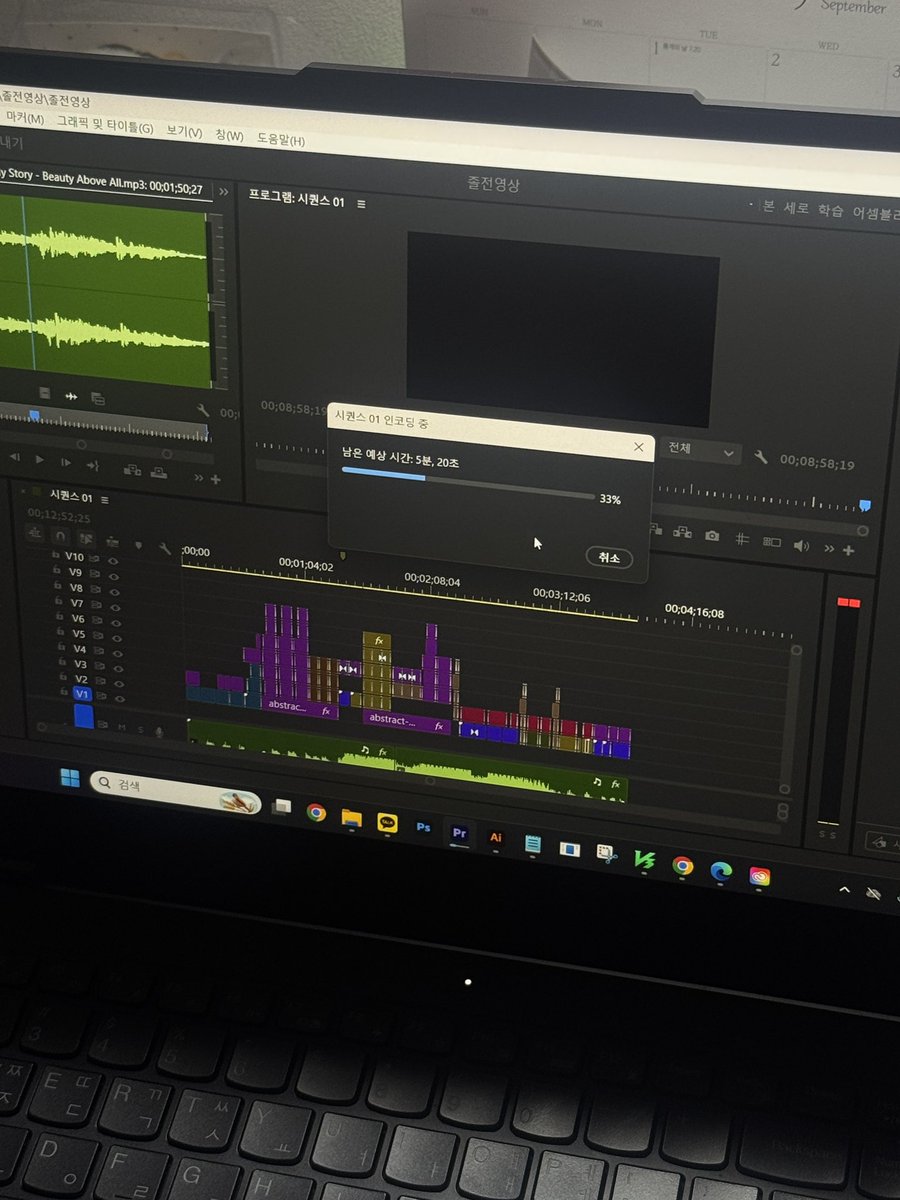Open the 전체 playback resolution dropdown
Screen dimensions: 900x1200
(x=703, y=450)
